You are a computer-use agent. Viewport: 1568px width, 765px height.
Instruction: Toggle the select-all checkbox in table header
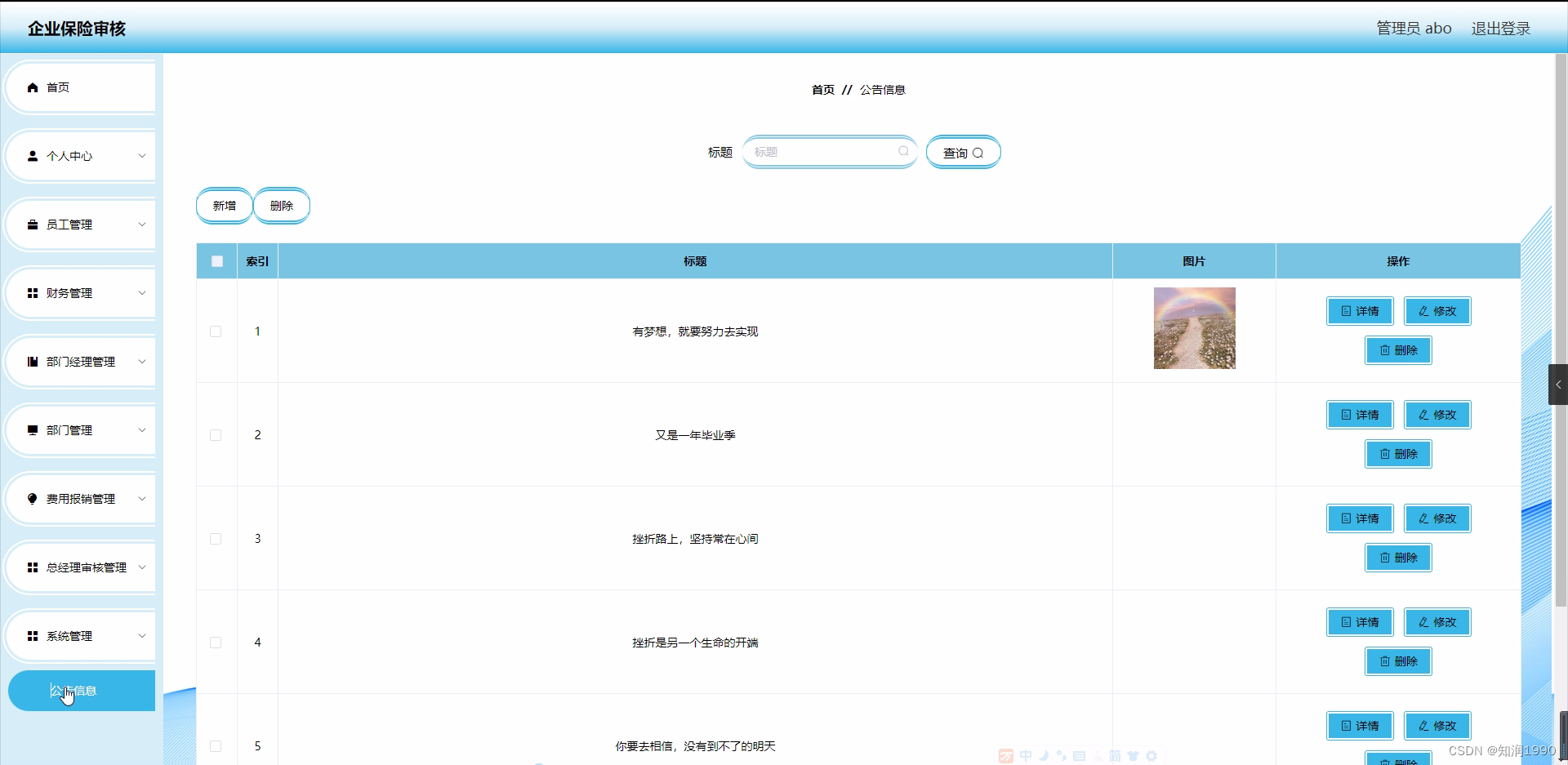216,261
